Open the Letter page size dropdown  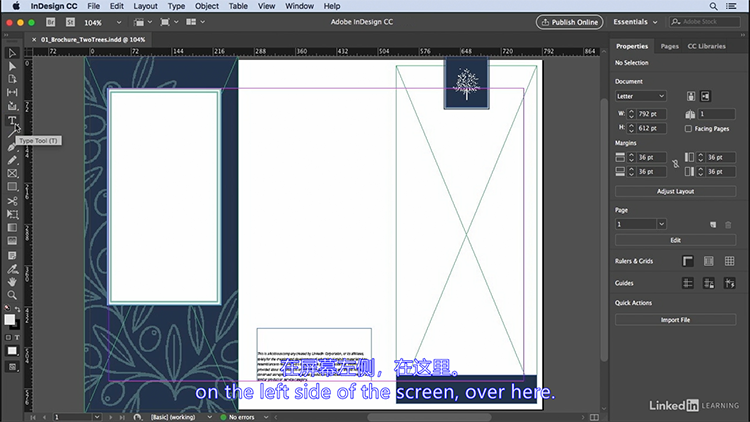point(640,96)
